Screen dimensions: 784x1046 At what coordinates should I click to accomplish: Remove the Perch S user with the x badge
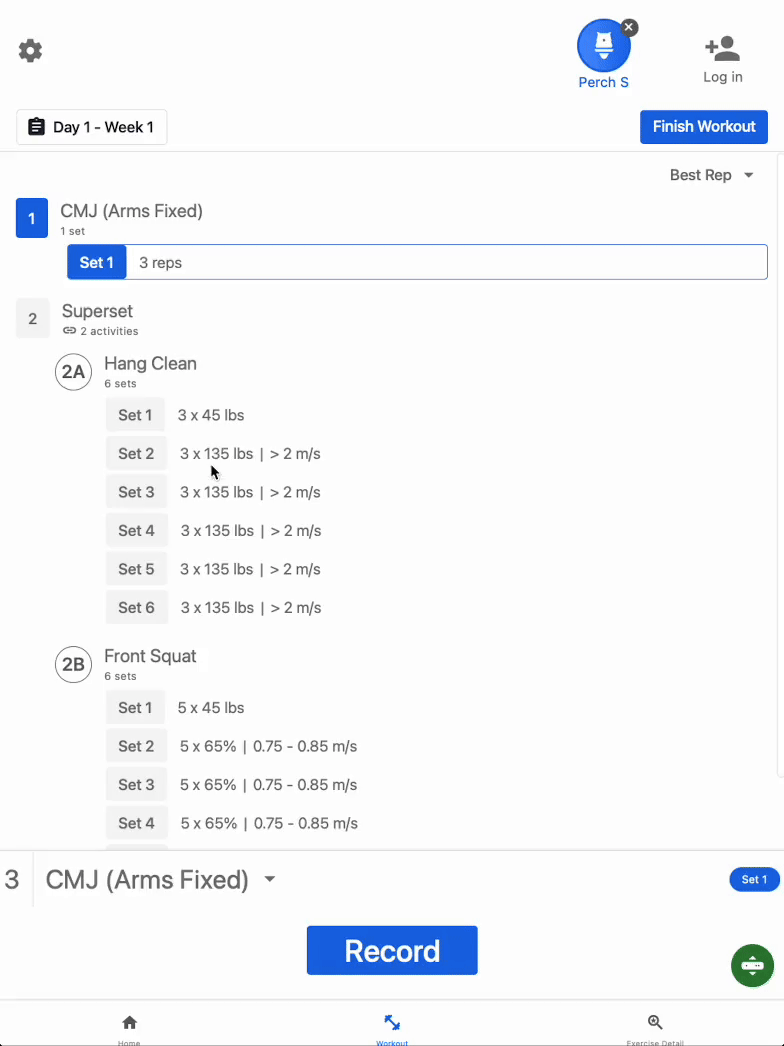click(629, 28)
